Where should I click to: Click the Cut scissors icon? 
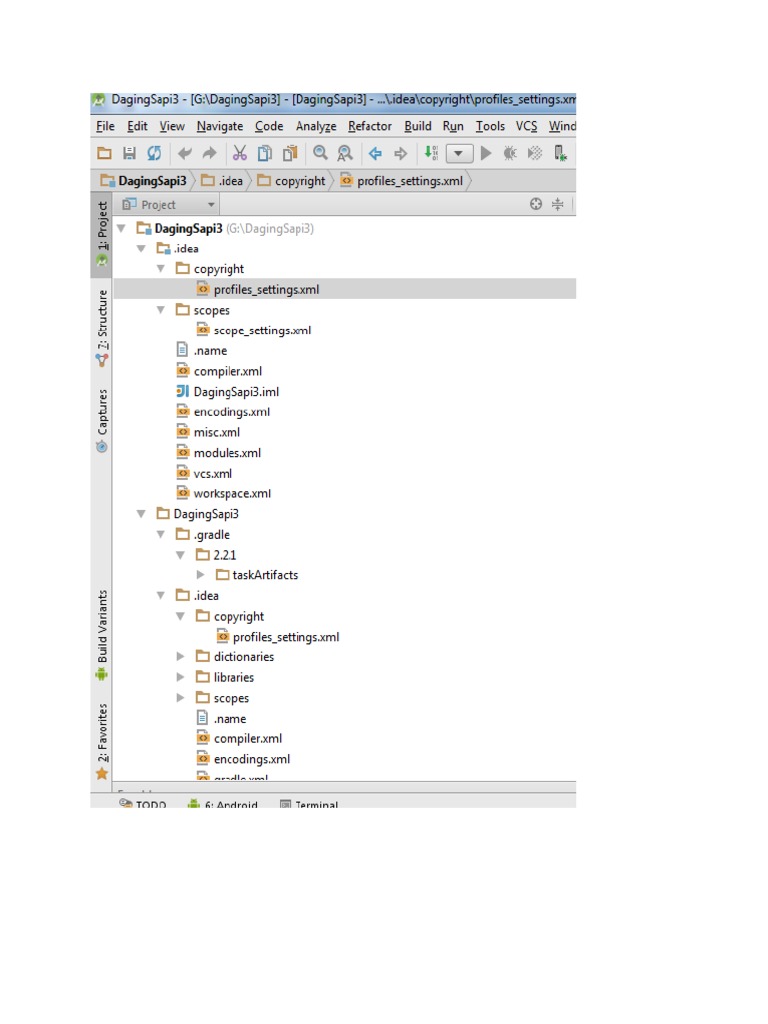click(239, 153)
